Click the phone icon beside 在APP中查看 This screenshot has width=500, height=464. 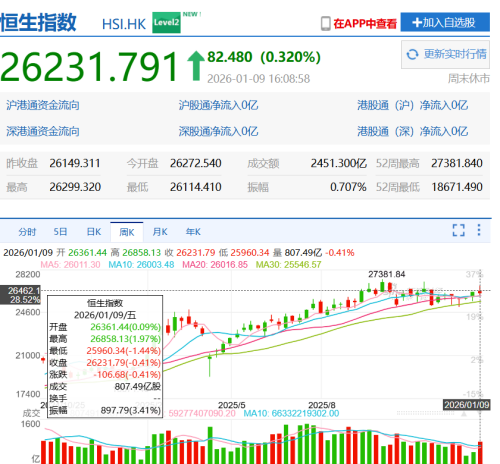pos(326,23)
